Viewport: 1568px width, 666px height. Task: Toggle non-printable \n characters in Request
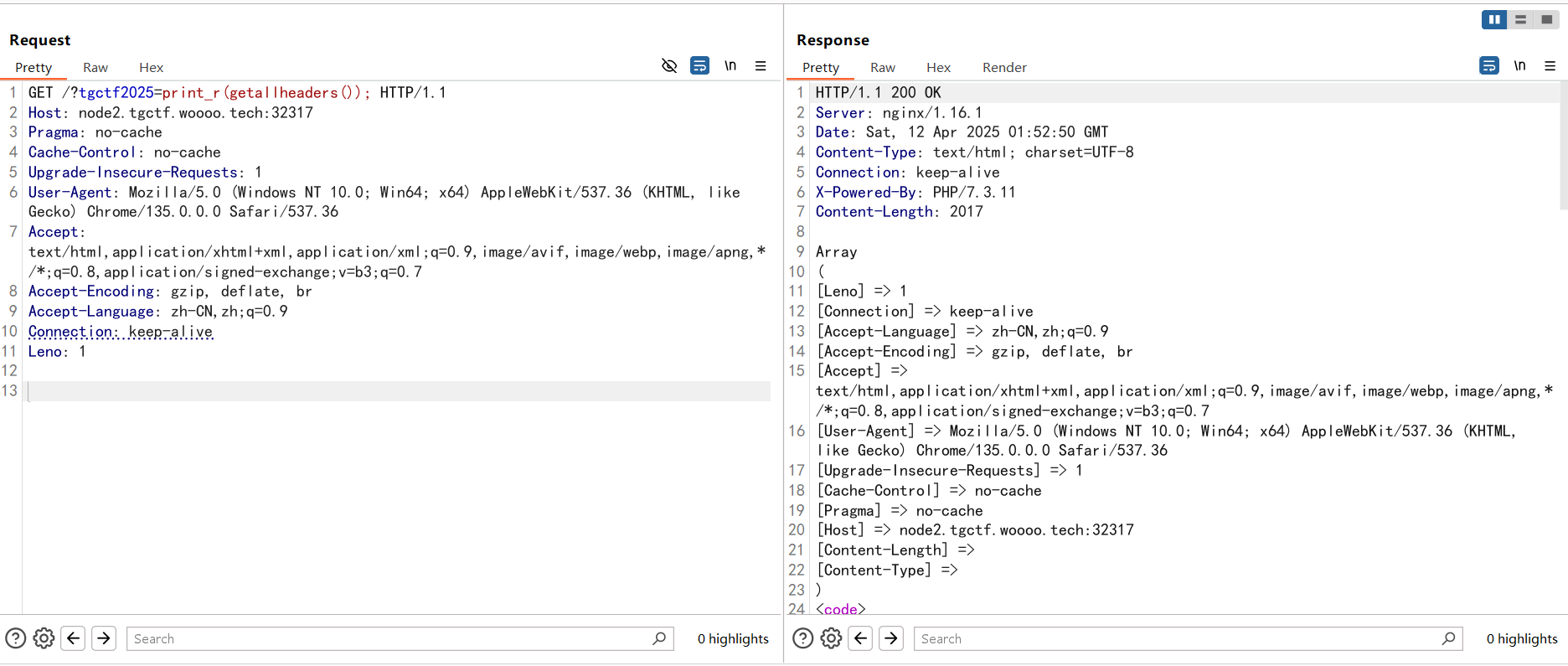[730, 65]
